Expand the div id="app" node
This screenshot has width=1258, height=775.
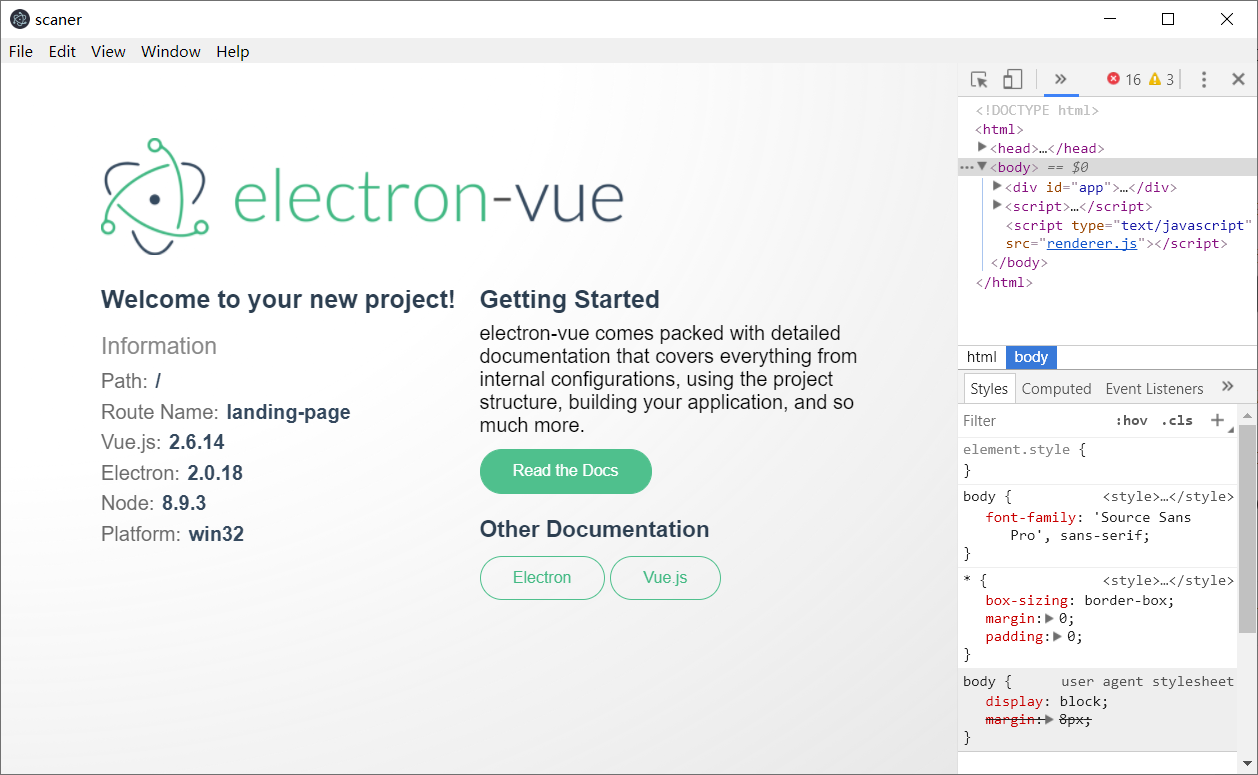pos(997,186)
